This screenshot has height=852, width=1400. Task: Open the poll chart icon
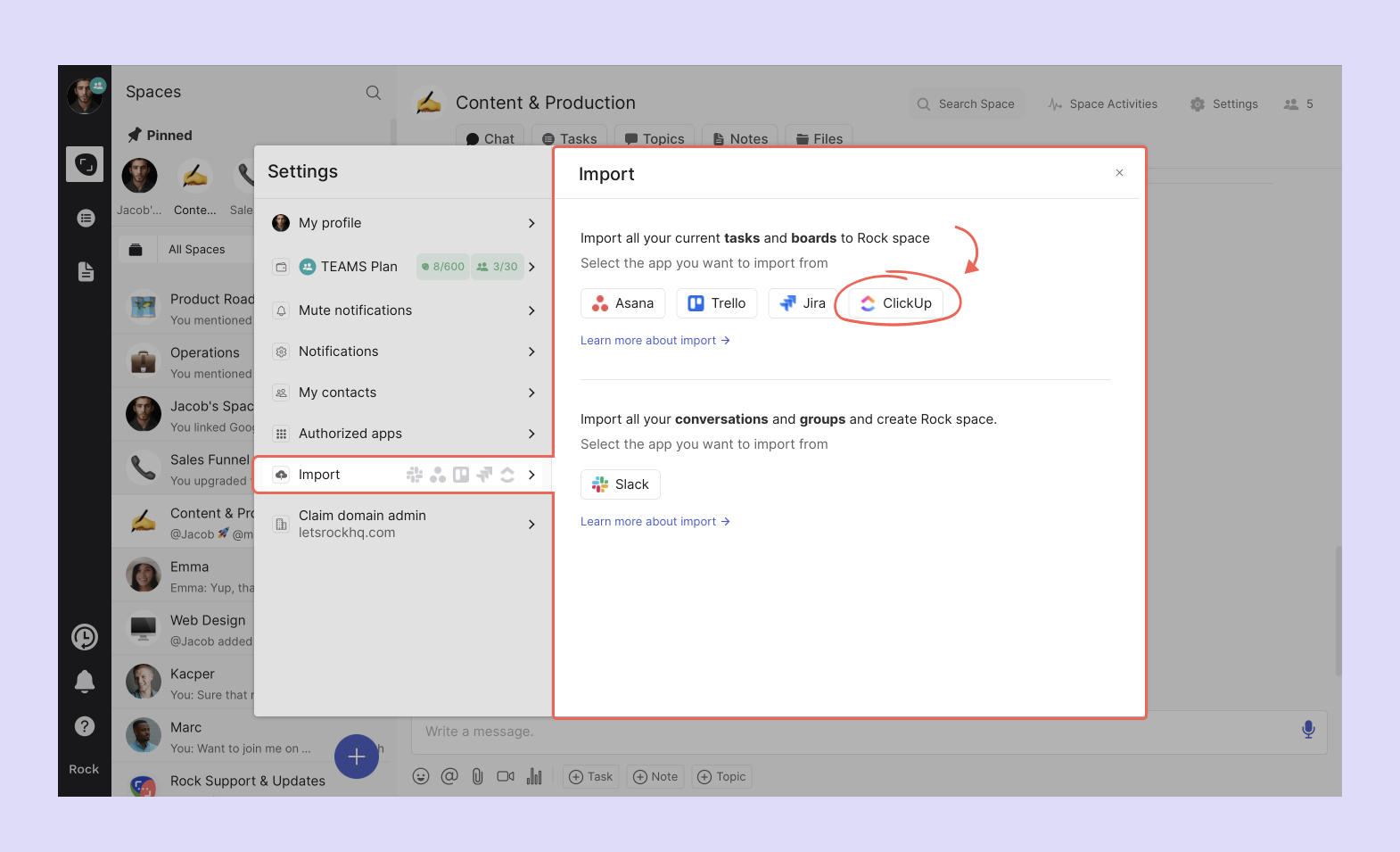[x=534, y=776]
